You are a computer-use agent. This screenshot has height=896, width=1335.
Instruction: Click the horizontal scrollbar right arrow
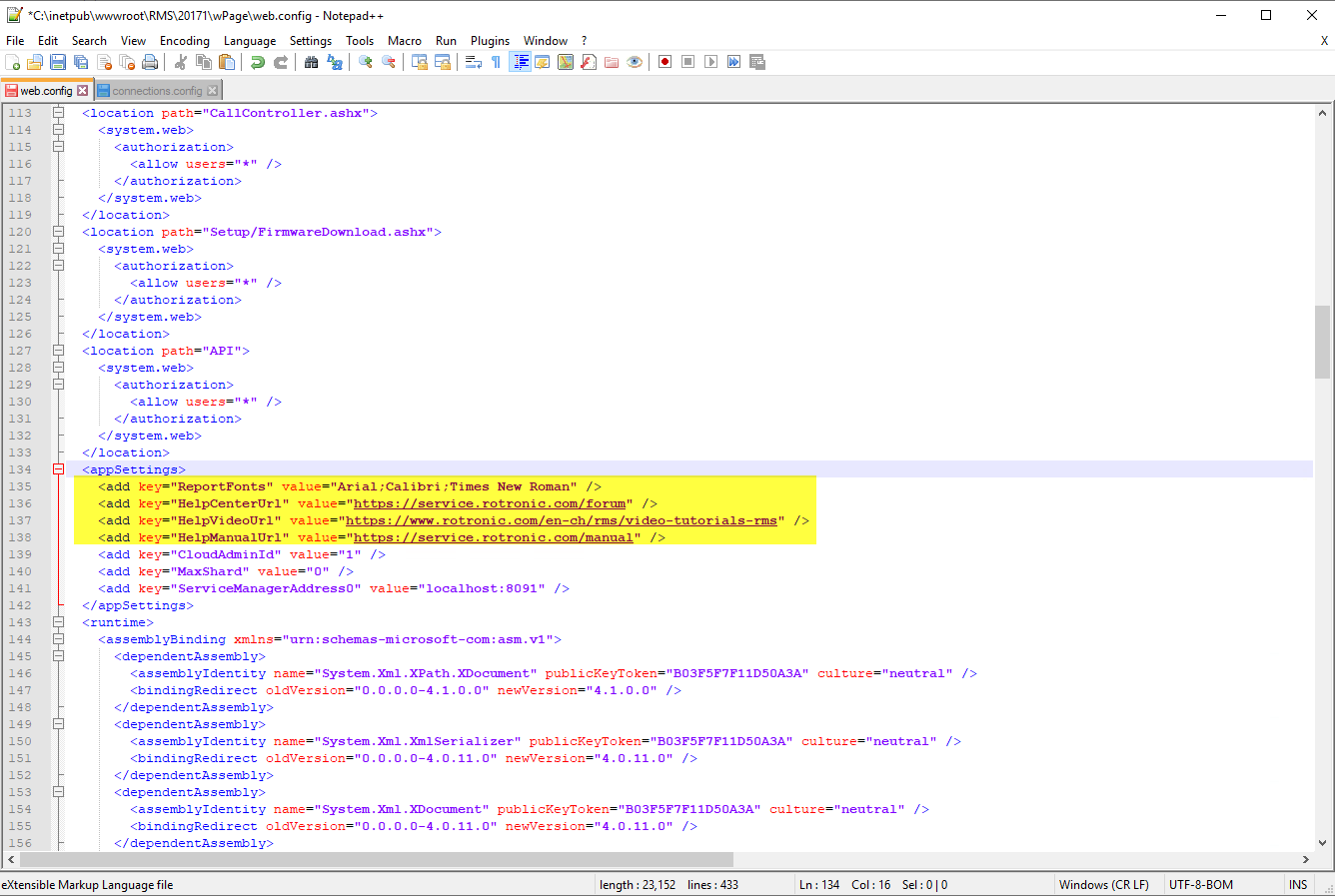tap(1305, 859)
